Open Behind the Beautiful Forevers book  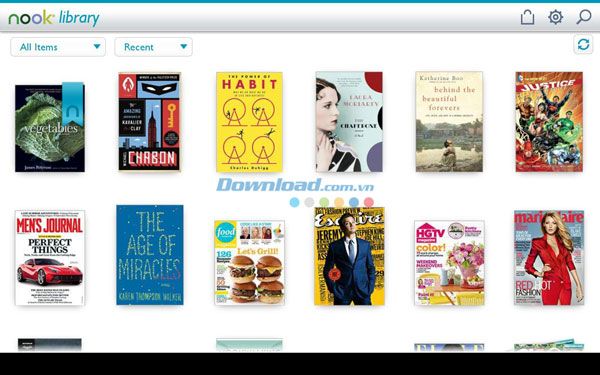click(x=449, y=122)
